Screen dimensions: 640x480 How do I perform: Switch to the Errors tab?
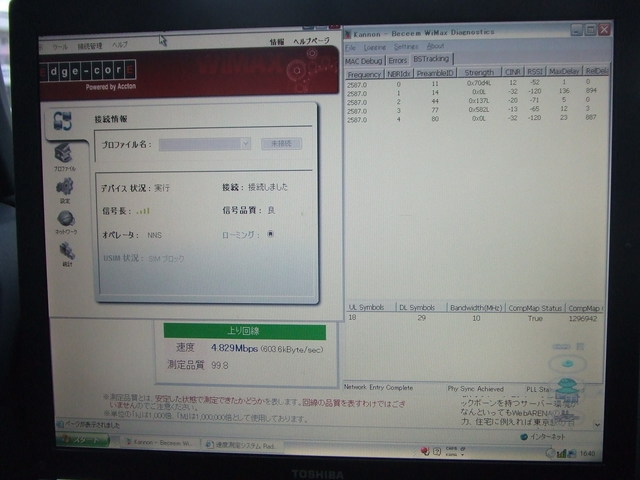tap(398, 60)
